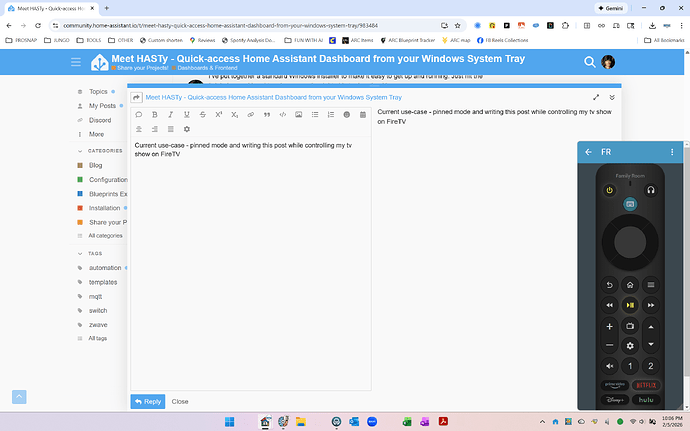Open the forum search magnifier icon
690x431 pixels.
[590, 63]
